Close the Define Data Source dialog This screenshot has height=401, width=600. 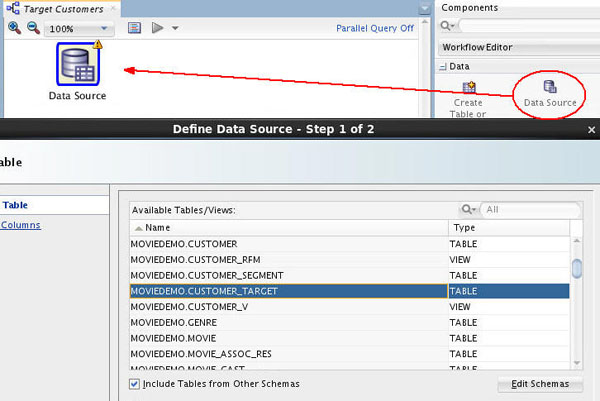(591, 130)
